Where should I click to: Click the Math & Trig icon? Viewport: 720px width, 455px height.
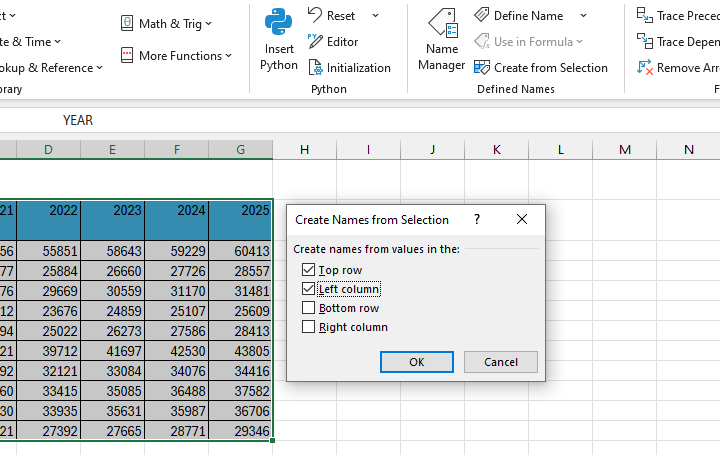[127, 23]
